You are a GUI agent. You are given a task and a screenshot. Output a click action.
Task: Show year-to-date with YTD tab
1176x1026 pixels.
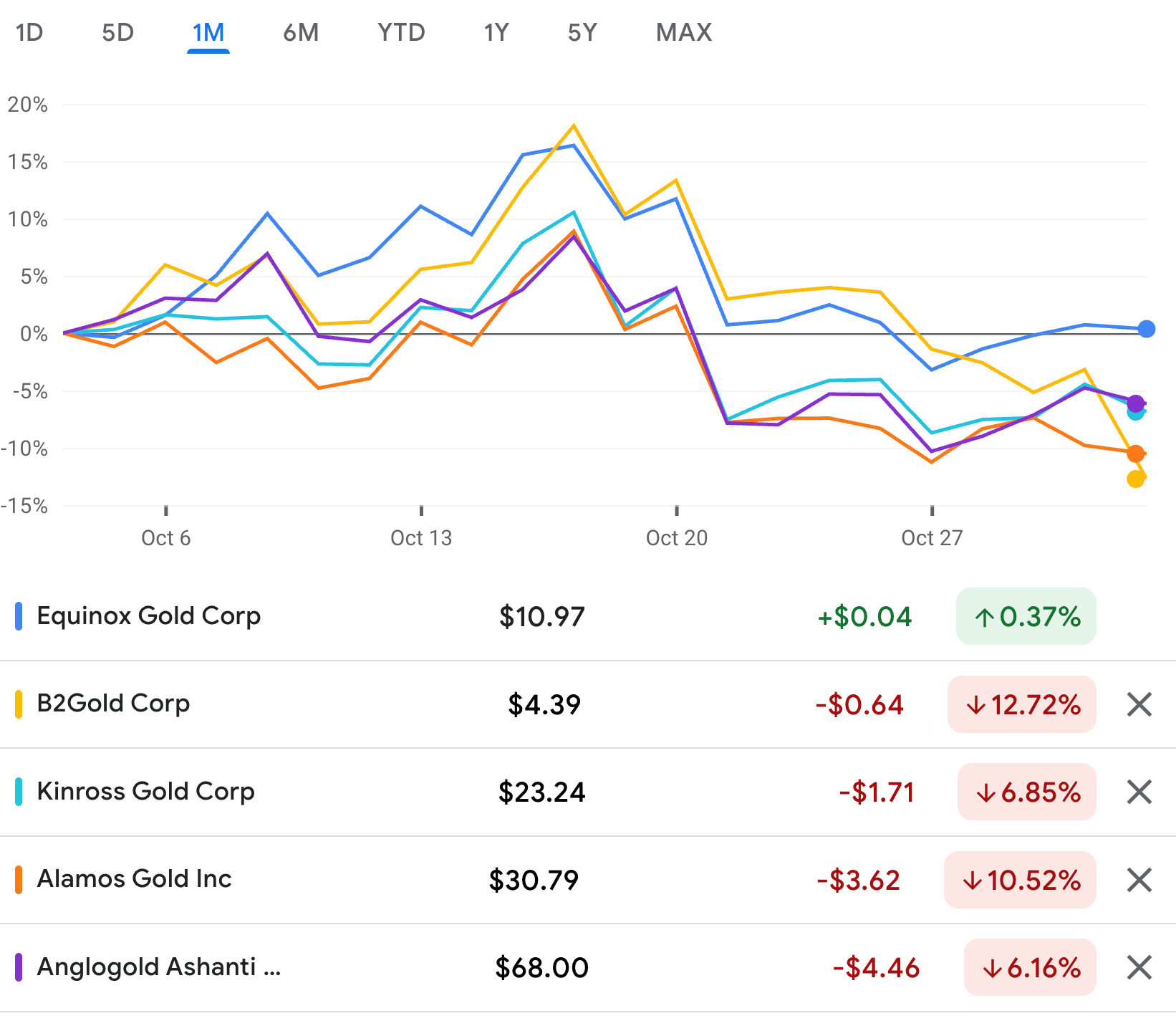(x=401, y=32)
